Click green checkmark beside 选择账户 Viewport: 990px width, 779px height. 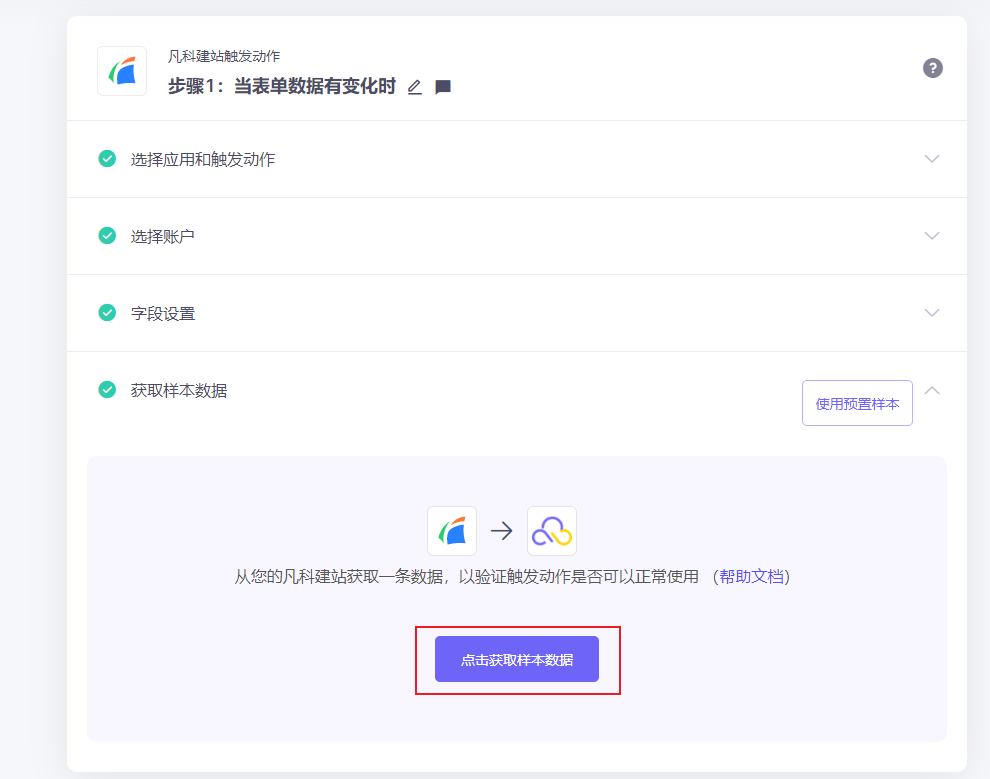tap(107, 235)
